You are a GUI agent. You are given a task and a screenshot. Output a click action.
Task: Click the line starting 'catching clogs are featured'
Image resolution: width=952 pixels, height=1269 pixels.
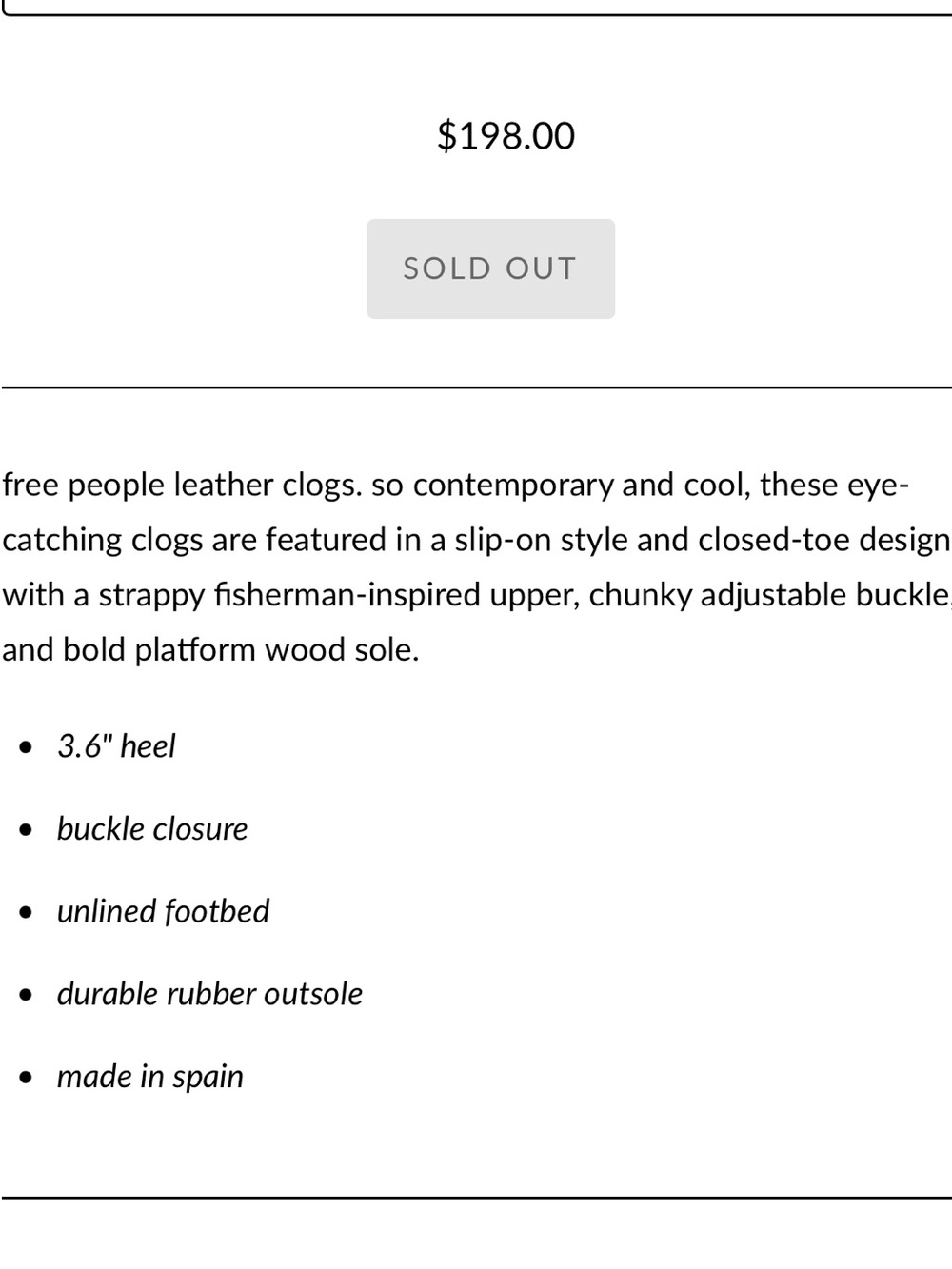pyautogui.click(x=476, y=540)
